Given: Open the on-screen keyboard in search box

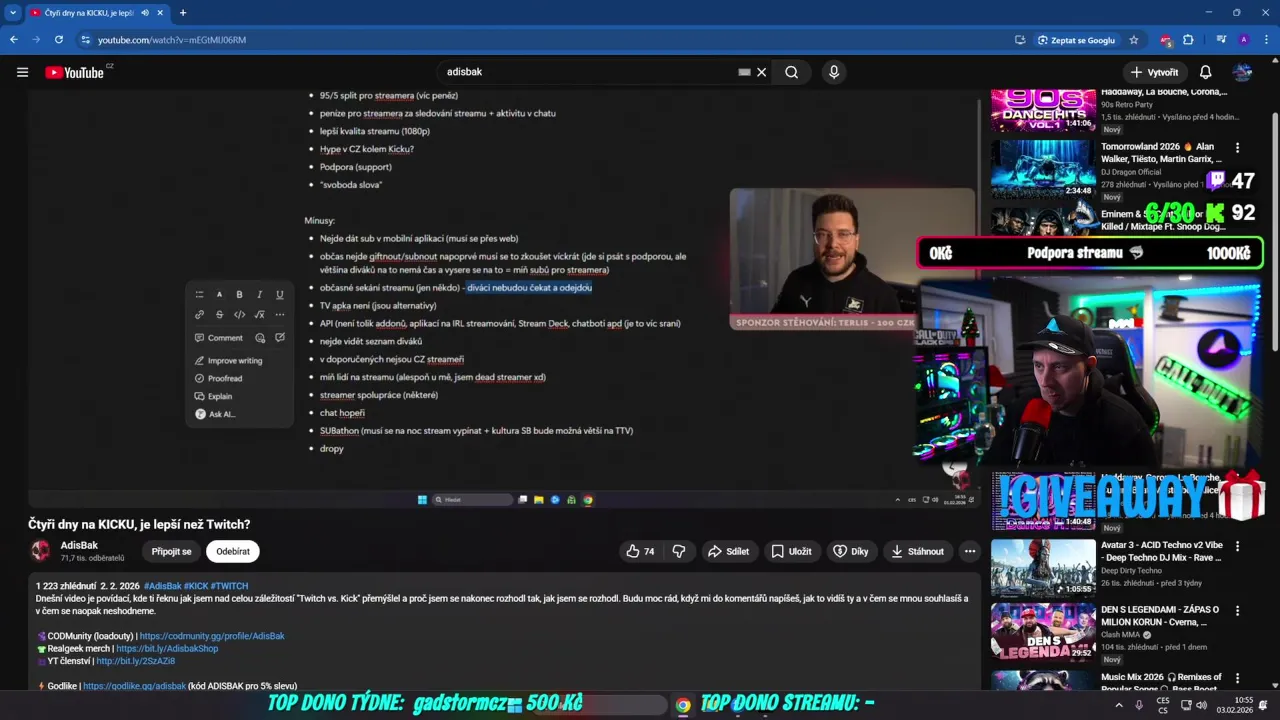Looking at the screenshot, I should tap(744, 72).
